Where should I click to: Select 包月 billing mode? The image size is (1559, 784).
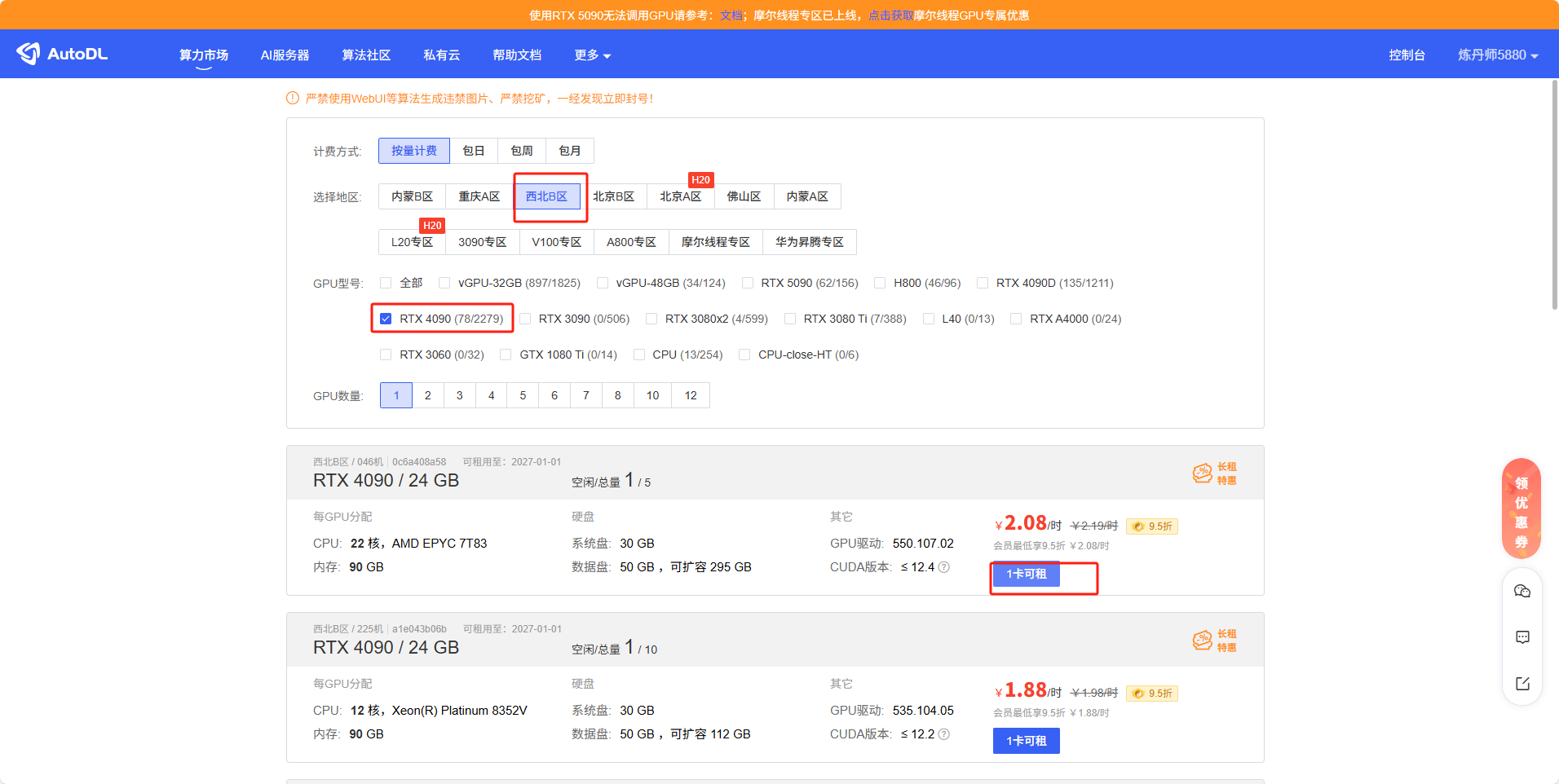click(x=570, y=151)
